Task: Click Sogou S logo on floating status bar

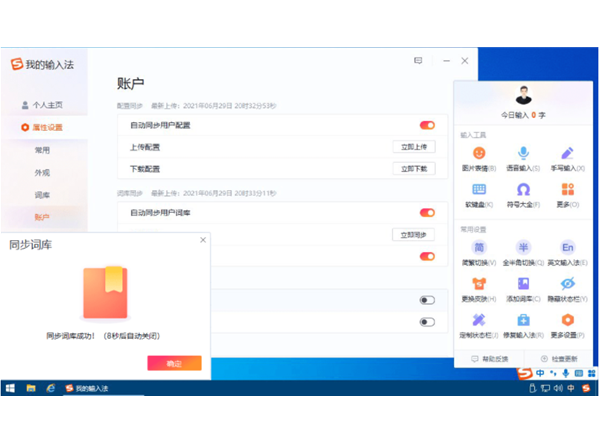Action: click(x=525, y=372)
